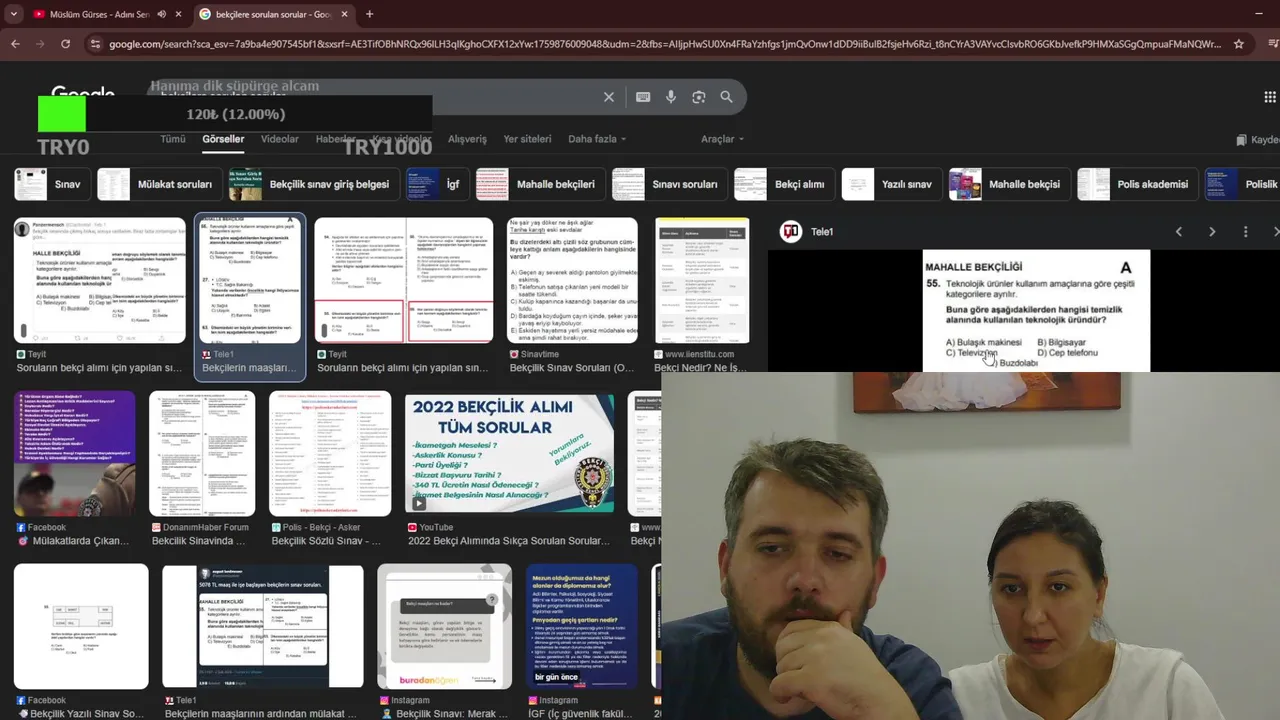The image size is (1280, 720).
Task: Reload the current Google page
Action: tap(65, 44)
